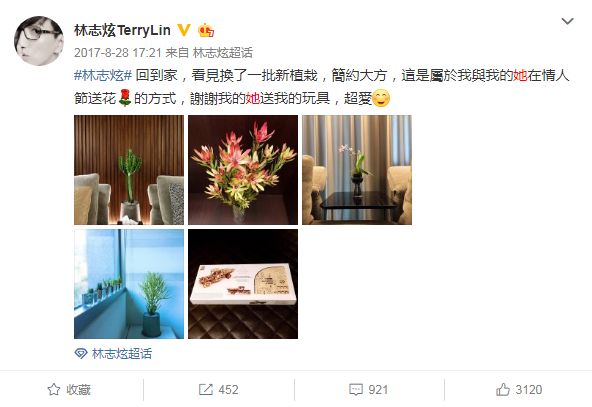The image size is (592, 407).
Task: Click the #林志炫# hashtag
Action: pos(103,75)
